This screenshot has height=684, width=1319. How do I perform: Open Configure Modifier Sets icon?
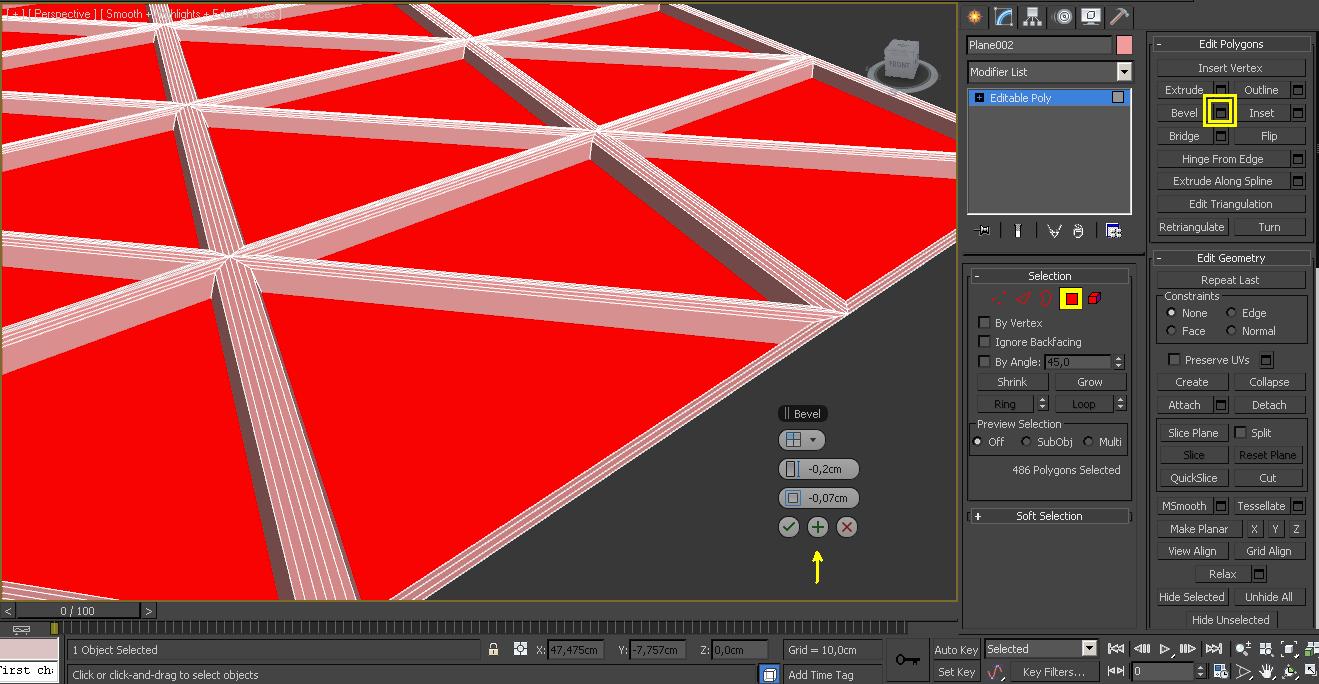[1113, 231]
